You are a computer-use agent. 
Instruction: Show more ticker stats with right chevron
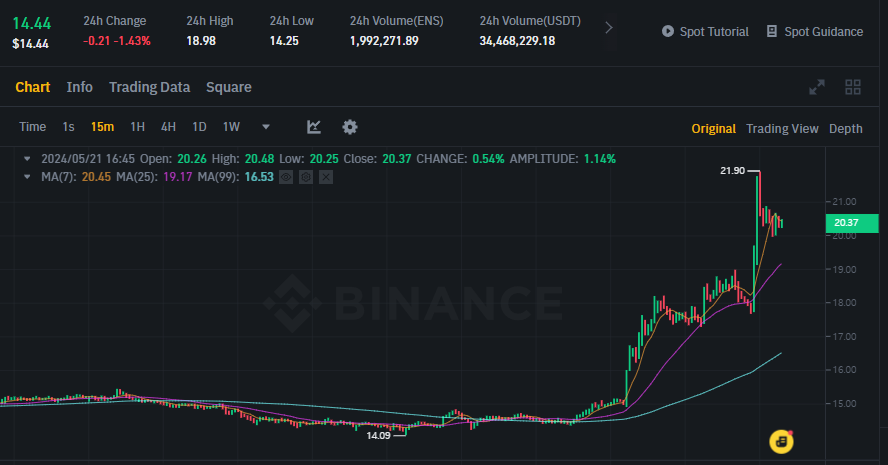click(609, 28)
